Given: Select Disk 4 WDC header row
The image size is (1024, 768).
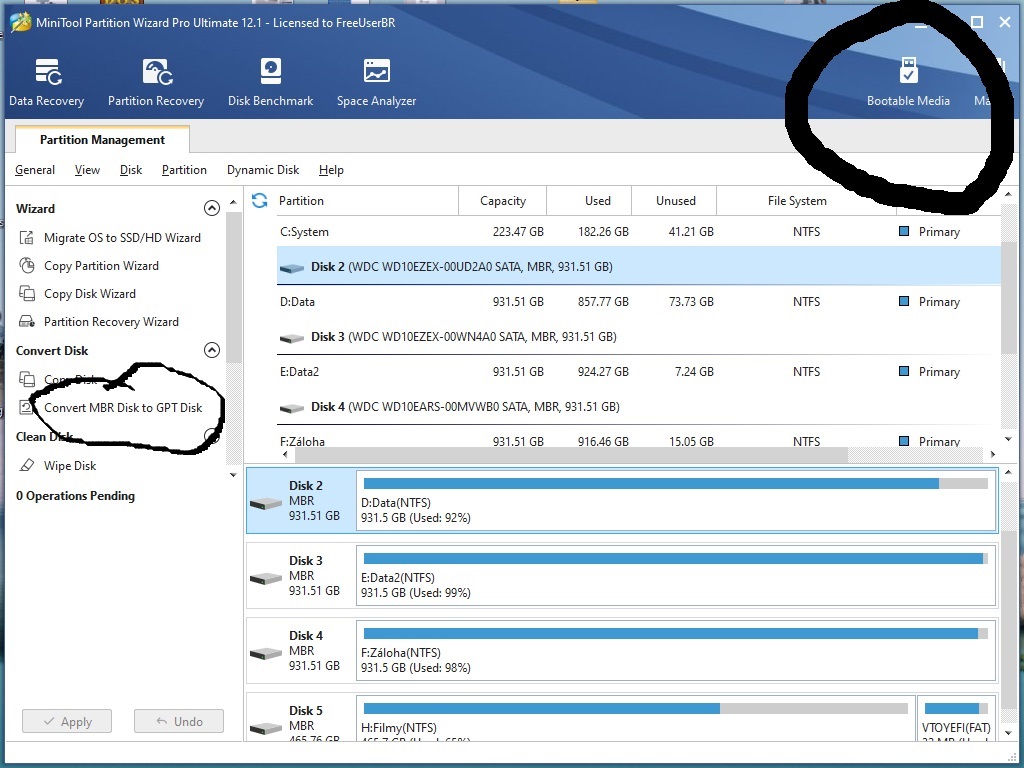Looking at the screenshot, I should click(x=638, y=406).
